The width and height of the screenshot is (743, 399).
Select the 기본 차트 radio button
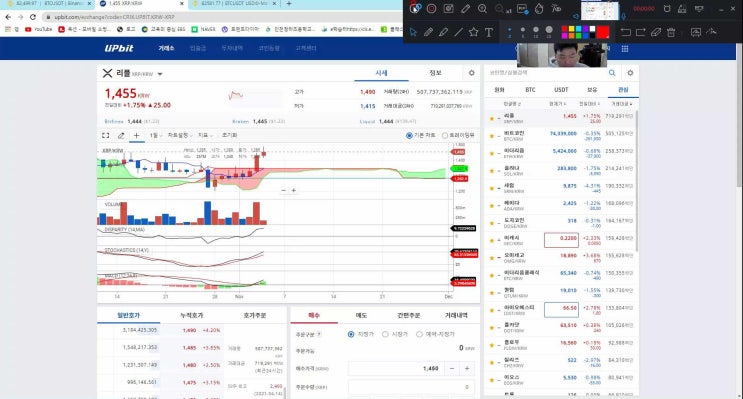point(409,136)
